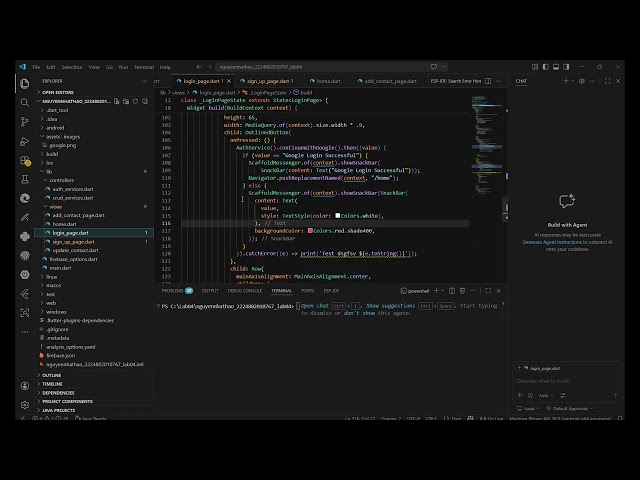Viewport: 640px width, 480px height.
Task: Open the Terminal menu
Action: pyautogui.click(x=144, y=67)
